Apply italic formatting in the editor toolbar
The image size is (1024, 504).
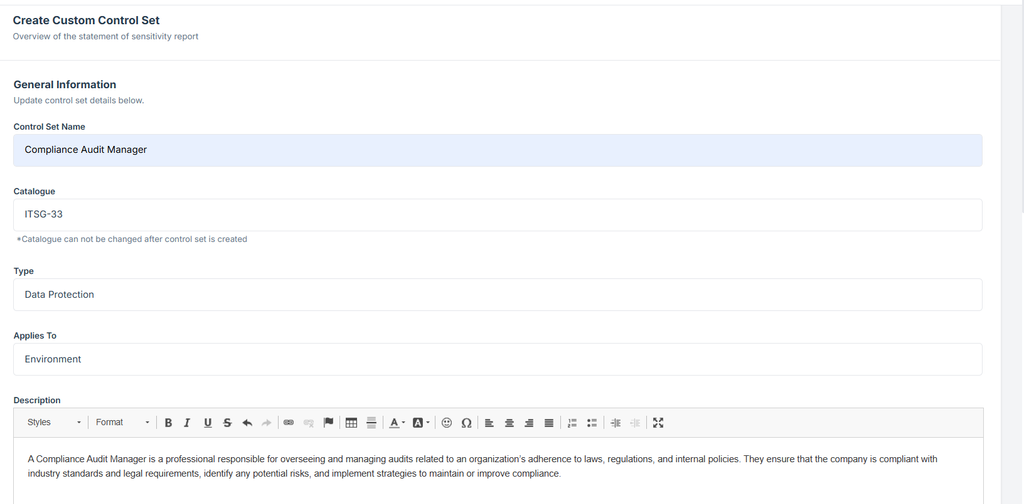(187, 423)
